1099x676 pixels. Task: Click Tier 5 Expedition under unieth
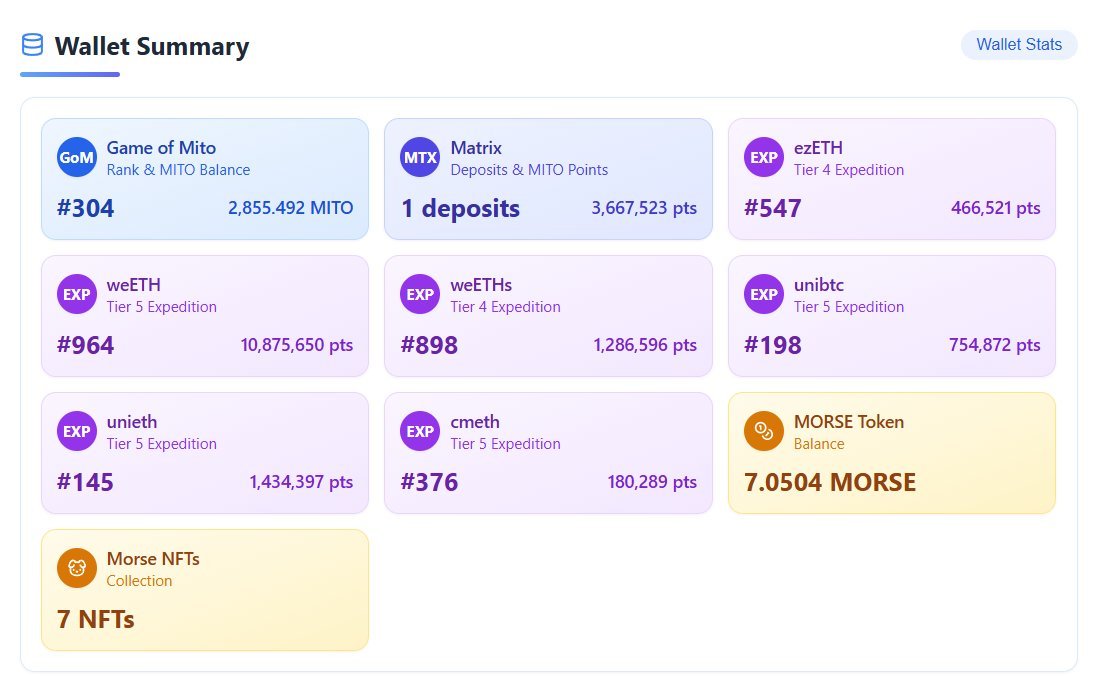(x=161, y=444)
